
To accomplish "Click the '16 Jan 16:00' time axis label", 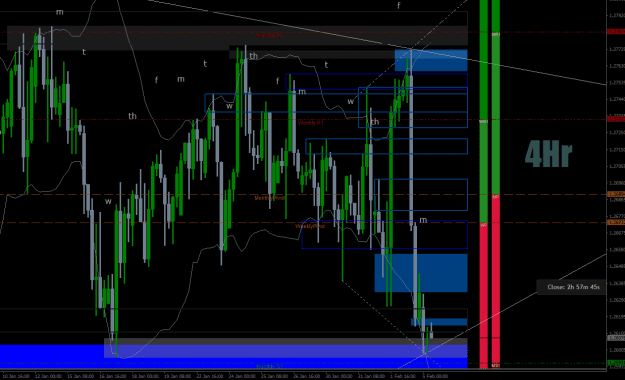I will 113,376.
